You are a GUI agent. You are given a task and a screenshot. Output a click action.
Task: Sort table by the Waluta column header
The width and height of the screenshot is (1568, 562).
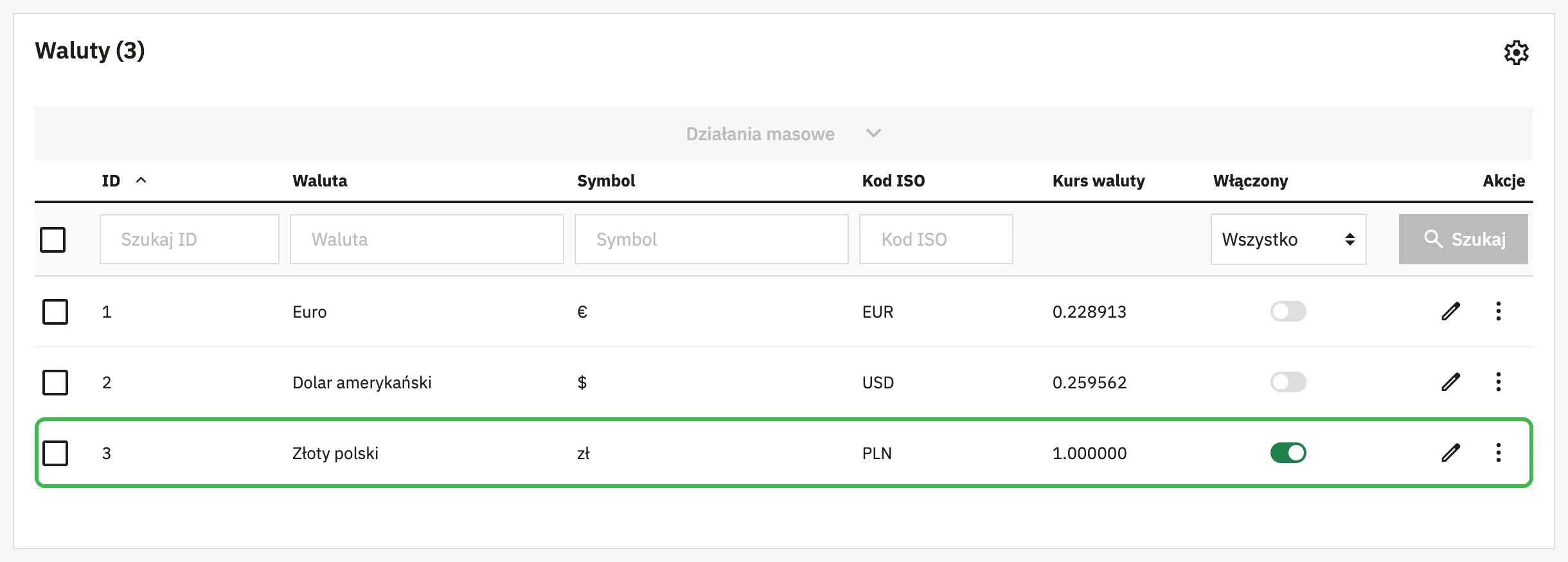pyautogui.click(x=320, y=181)
